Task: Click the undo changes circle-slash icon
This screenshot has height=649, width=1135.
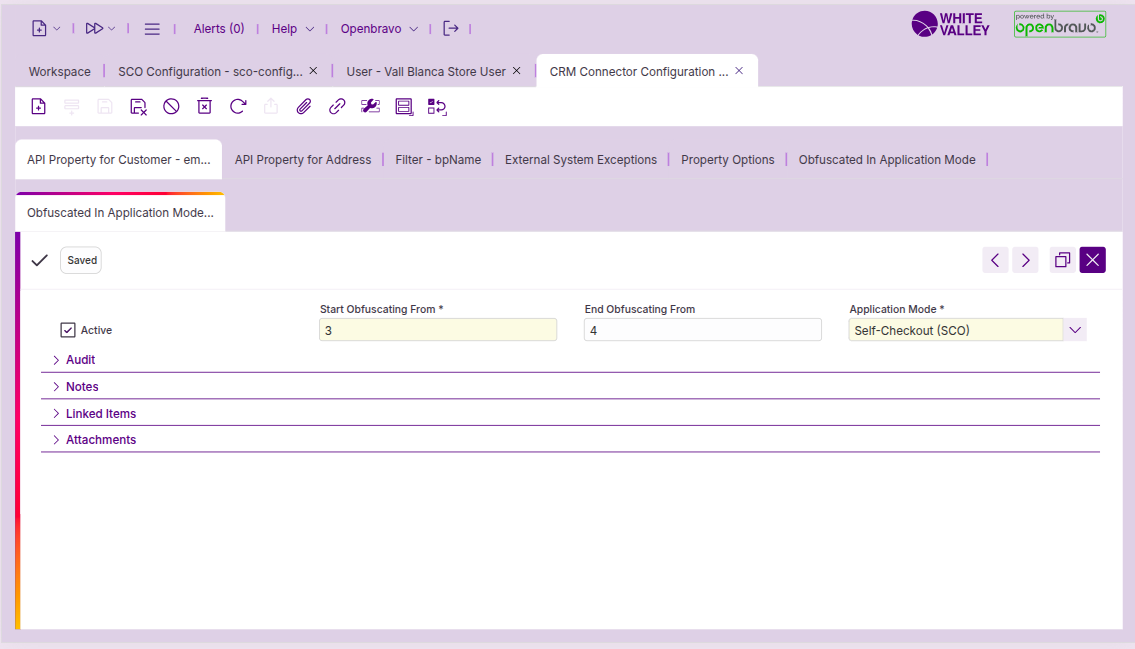Action: pos(171,106)
